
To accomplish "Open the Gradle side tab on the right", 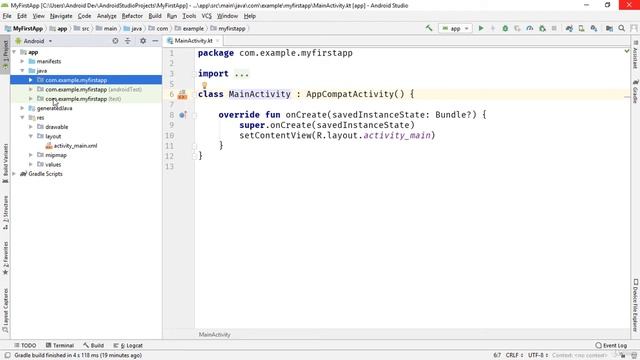I will pyautogui.click(x=635, y=92).
